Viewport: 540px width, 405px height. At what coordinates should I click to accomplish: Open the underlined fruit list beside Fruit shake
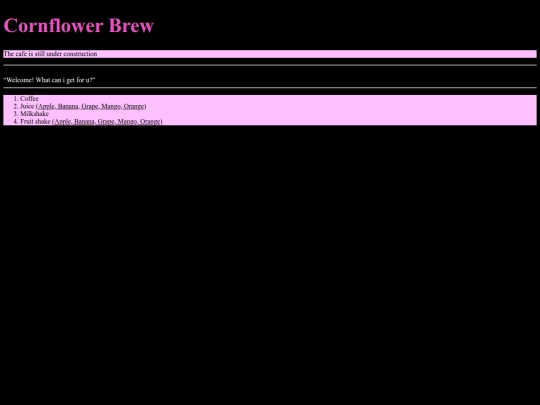point(107,121)
